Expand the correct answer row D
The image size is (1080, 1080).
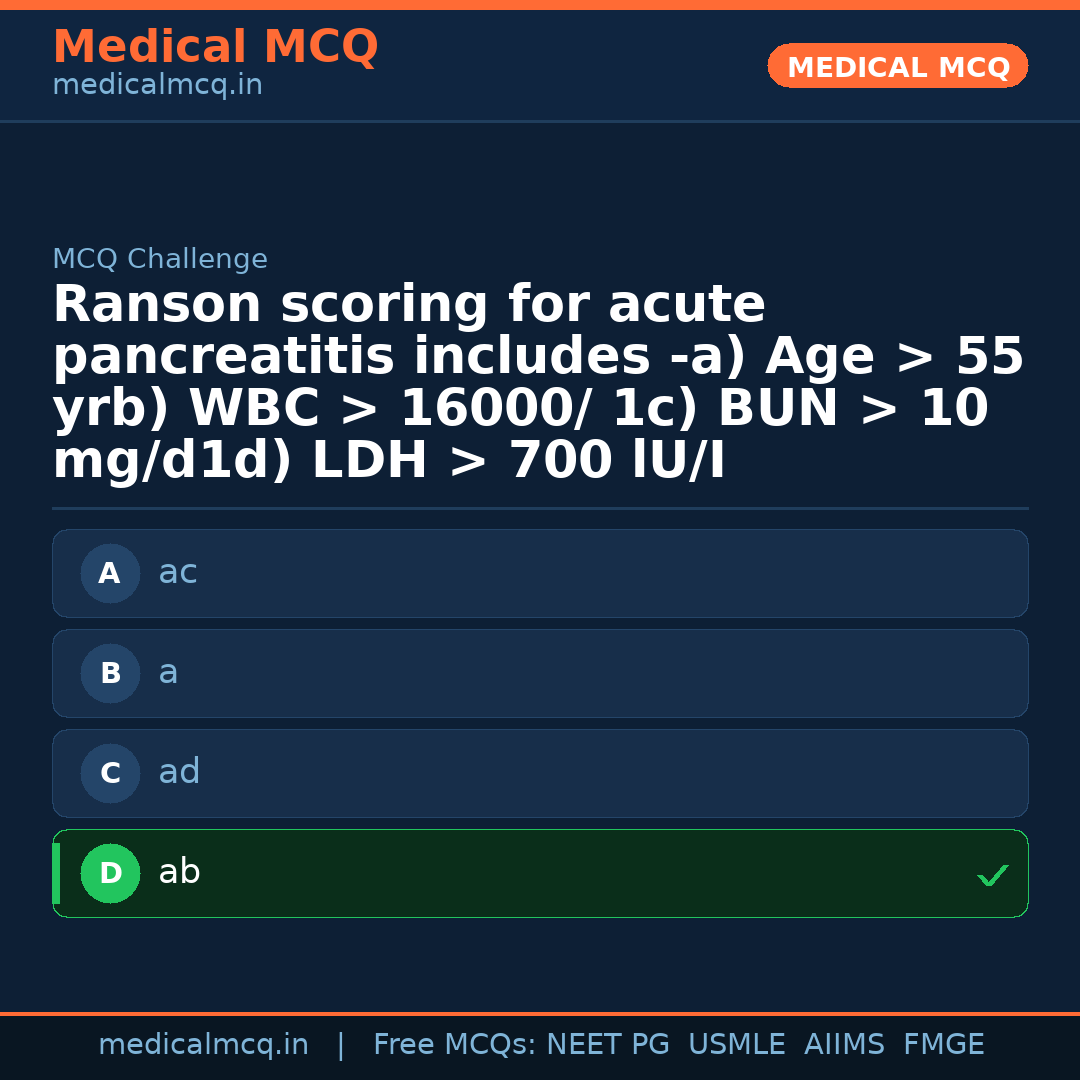coord(540,873)
